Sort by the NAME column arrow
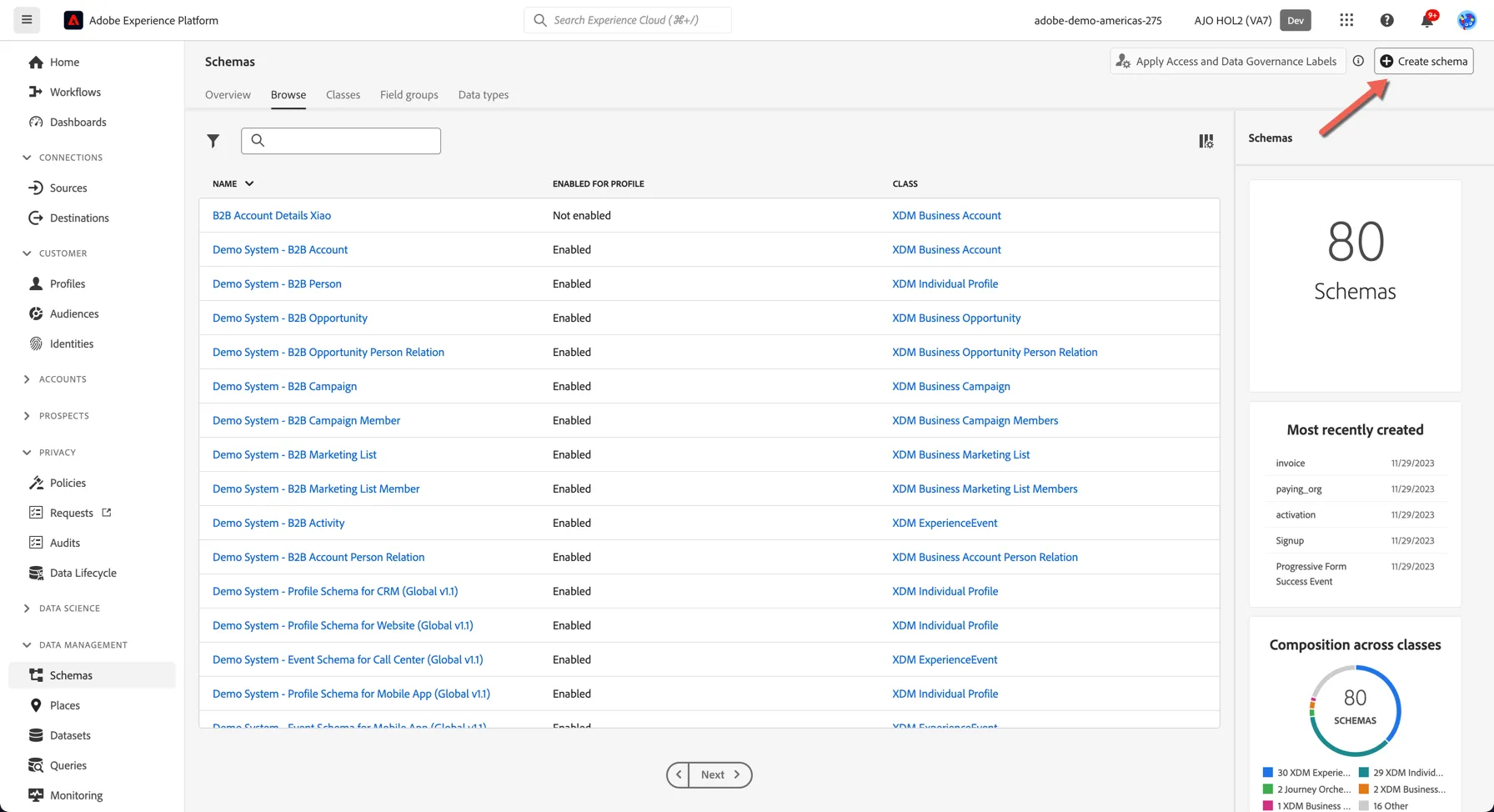Image resolution: width=1494 pixels, height=812 pixels. [249, 183]
